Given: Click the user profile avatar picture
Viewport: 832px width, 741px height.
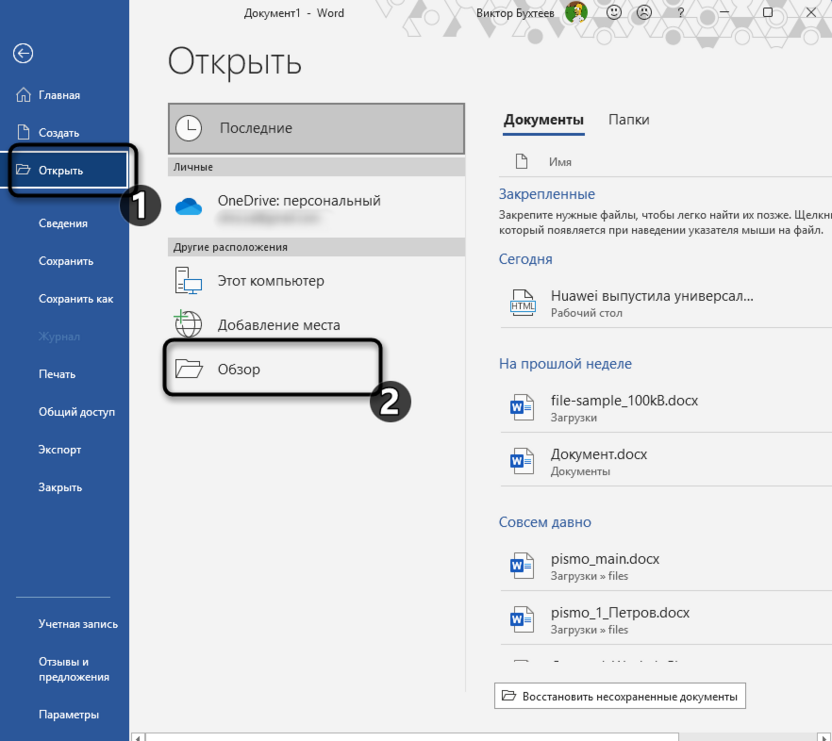Looking at the screenshot, I should (576, 12).
